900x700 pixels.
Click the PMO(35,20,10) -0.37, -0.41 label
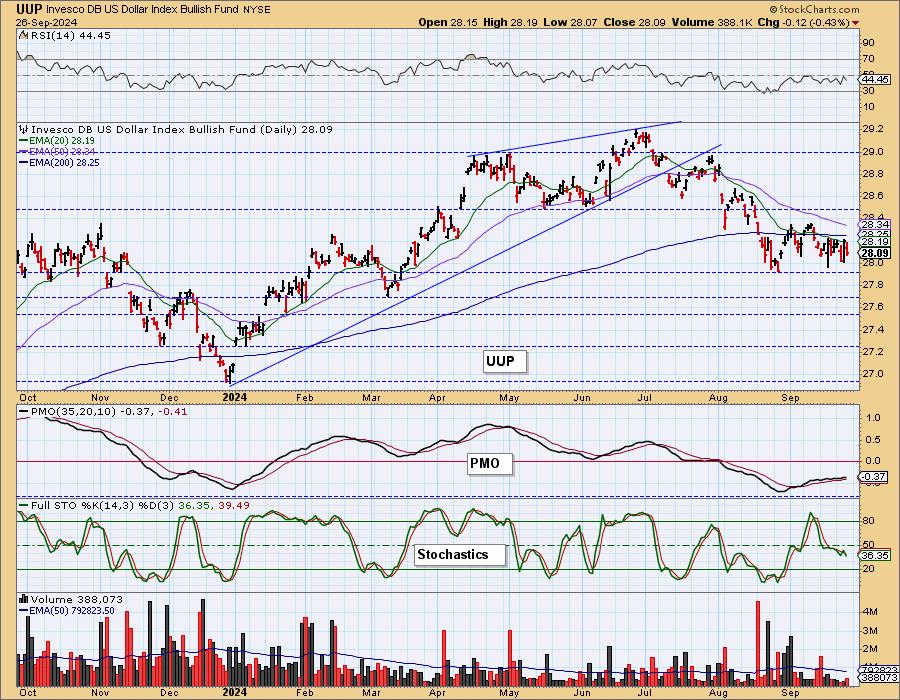[x=109, y=412]
